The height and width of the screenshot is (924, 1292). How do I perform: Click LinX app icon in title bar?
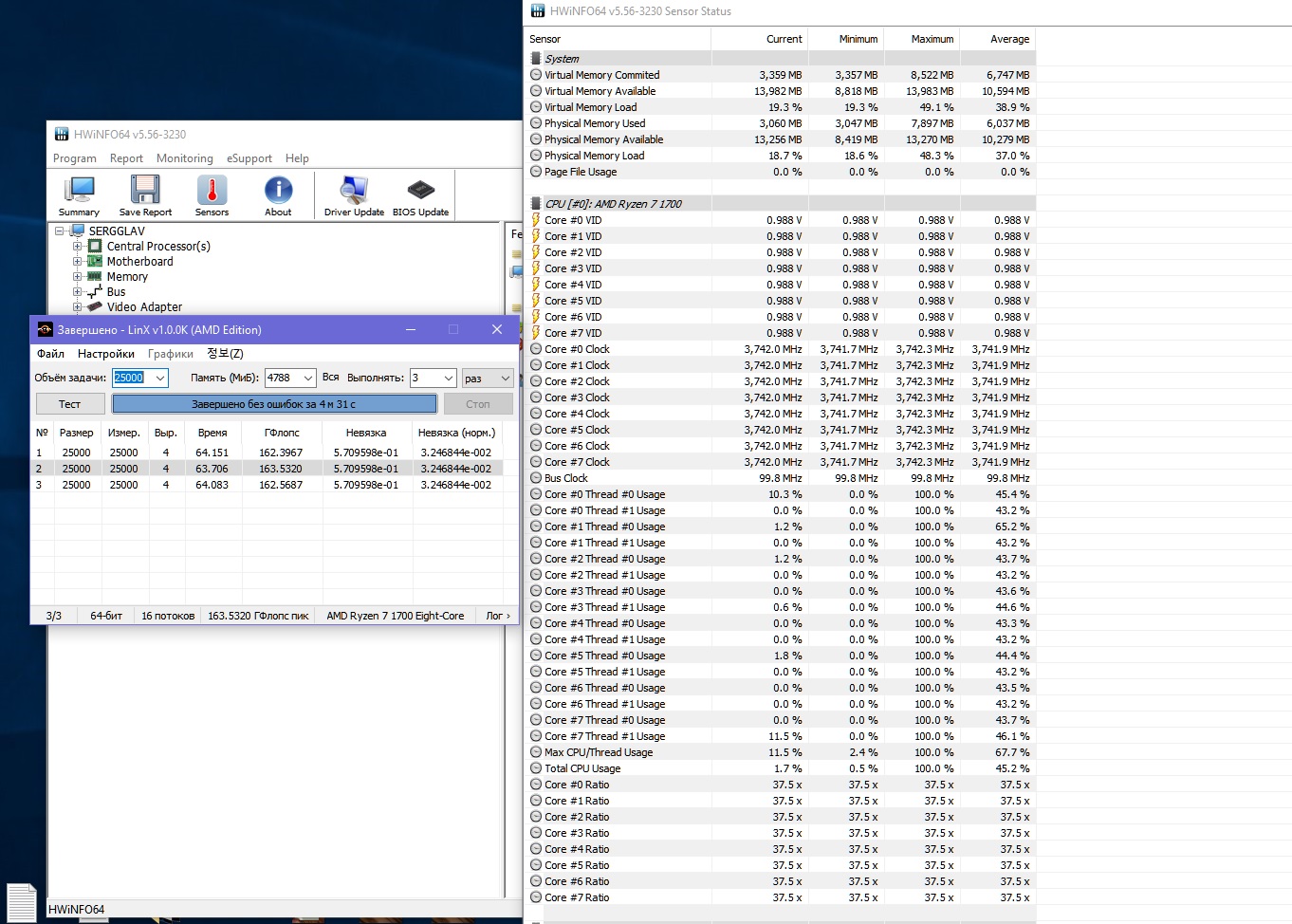coord(45,329)
